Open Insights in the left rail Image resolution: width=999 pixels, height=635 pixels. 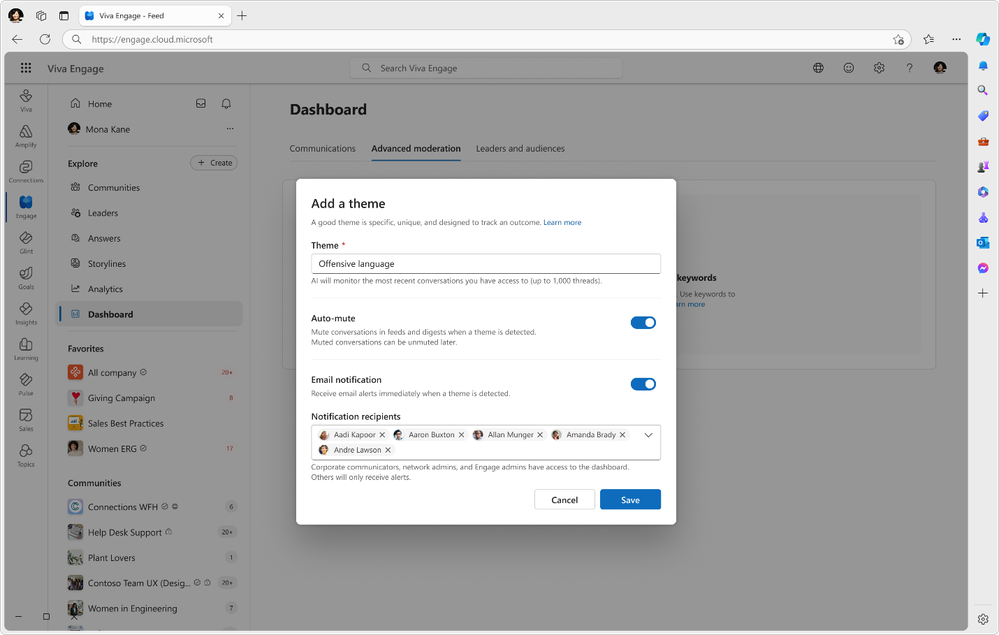click(25, 314)
